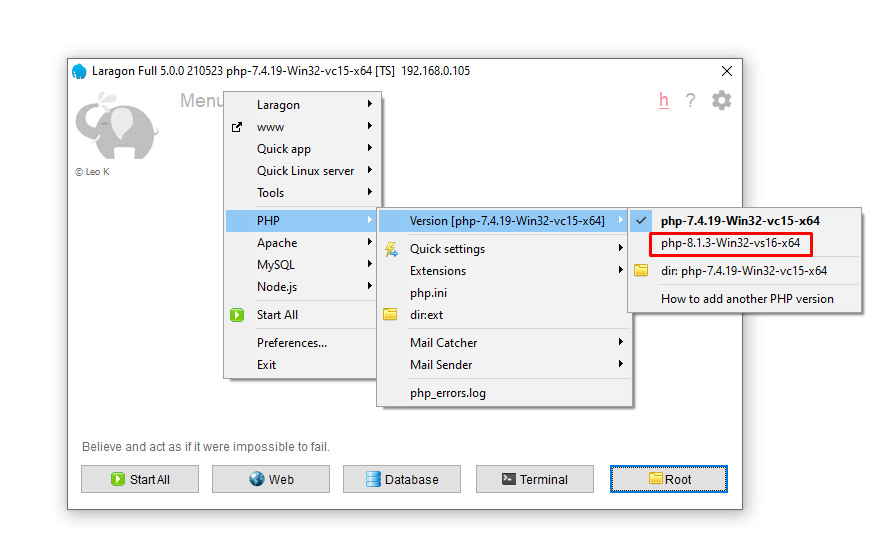
Task: Click the external link icon beside www
Action: click(237, 127)
